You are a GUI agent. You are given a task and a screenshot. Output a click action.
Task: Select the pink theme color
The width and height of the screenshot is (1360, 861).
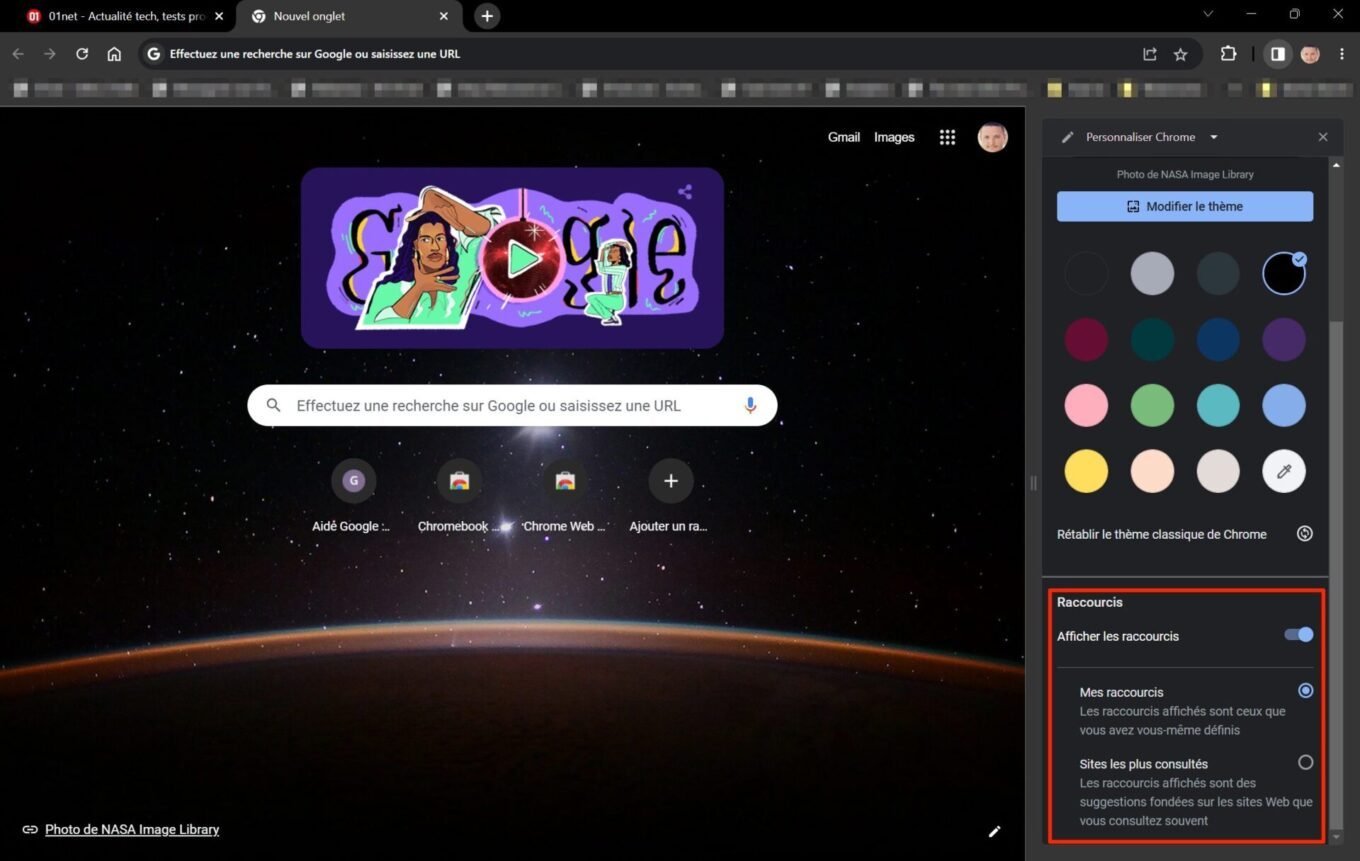click(1086, 405)
